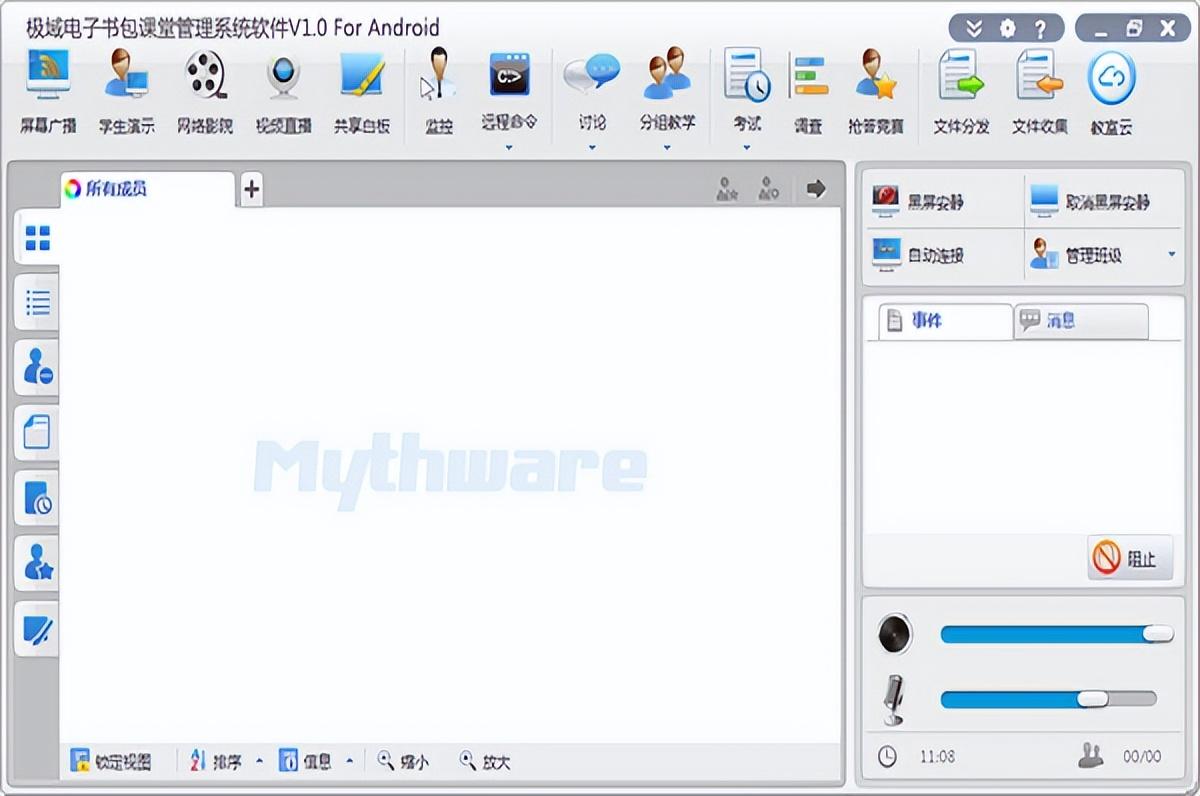Image resolution: width=1200 pixels, height=796 pixels.
Task: Open 教室云 classroom cloud
Action: click(1111, 93)
